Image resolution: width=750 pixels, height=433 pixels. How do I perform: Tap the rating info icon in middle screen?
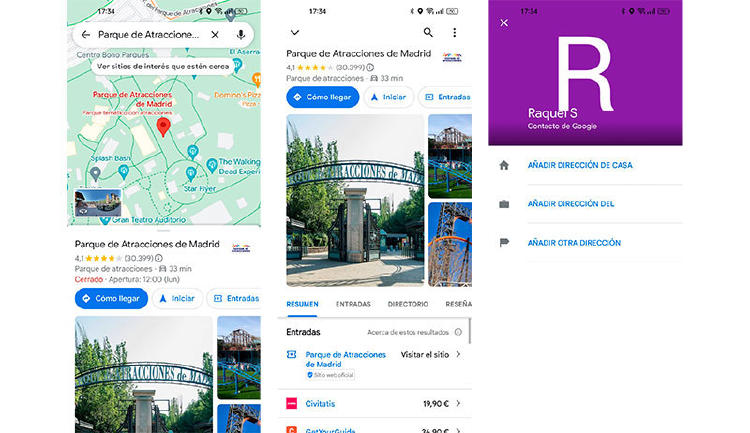point(370,67)
